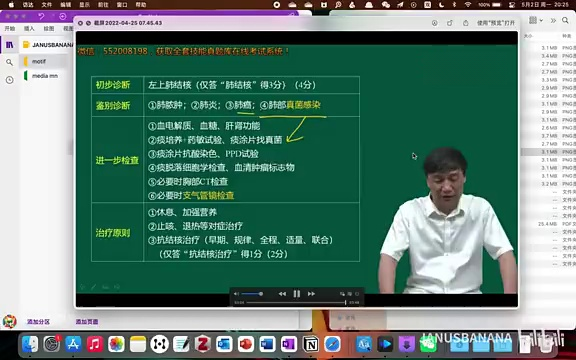Screen dimensions: 576x360
Task: Open the Music app in the Dock
Action: click(95, 344)
